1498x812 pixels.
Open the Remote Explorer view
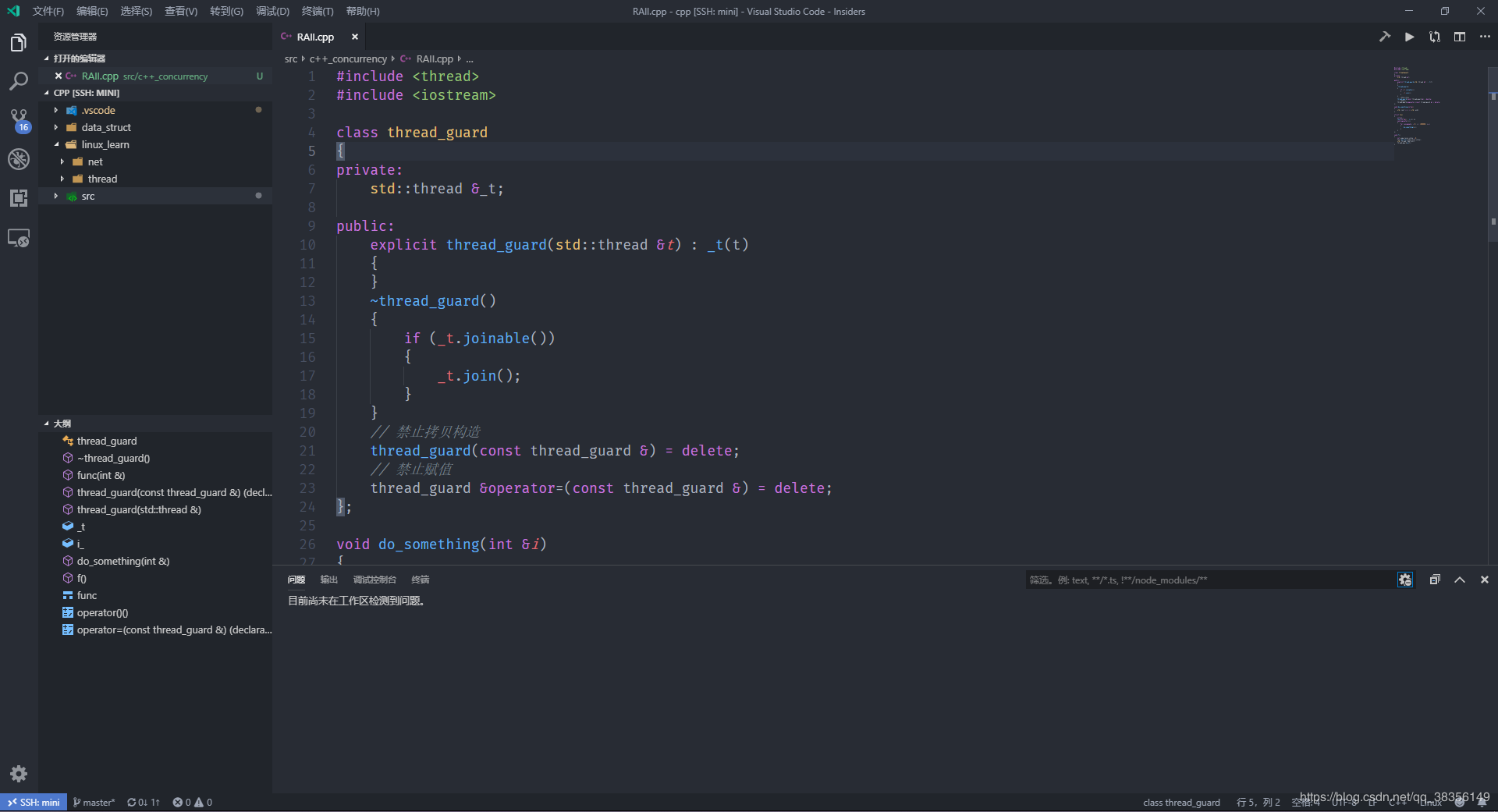pyautogui.click(x=19, y=238)
